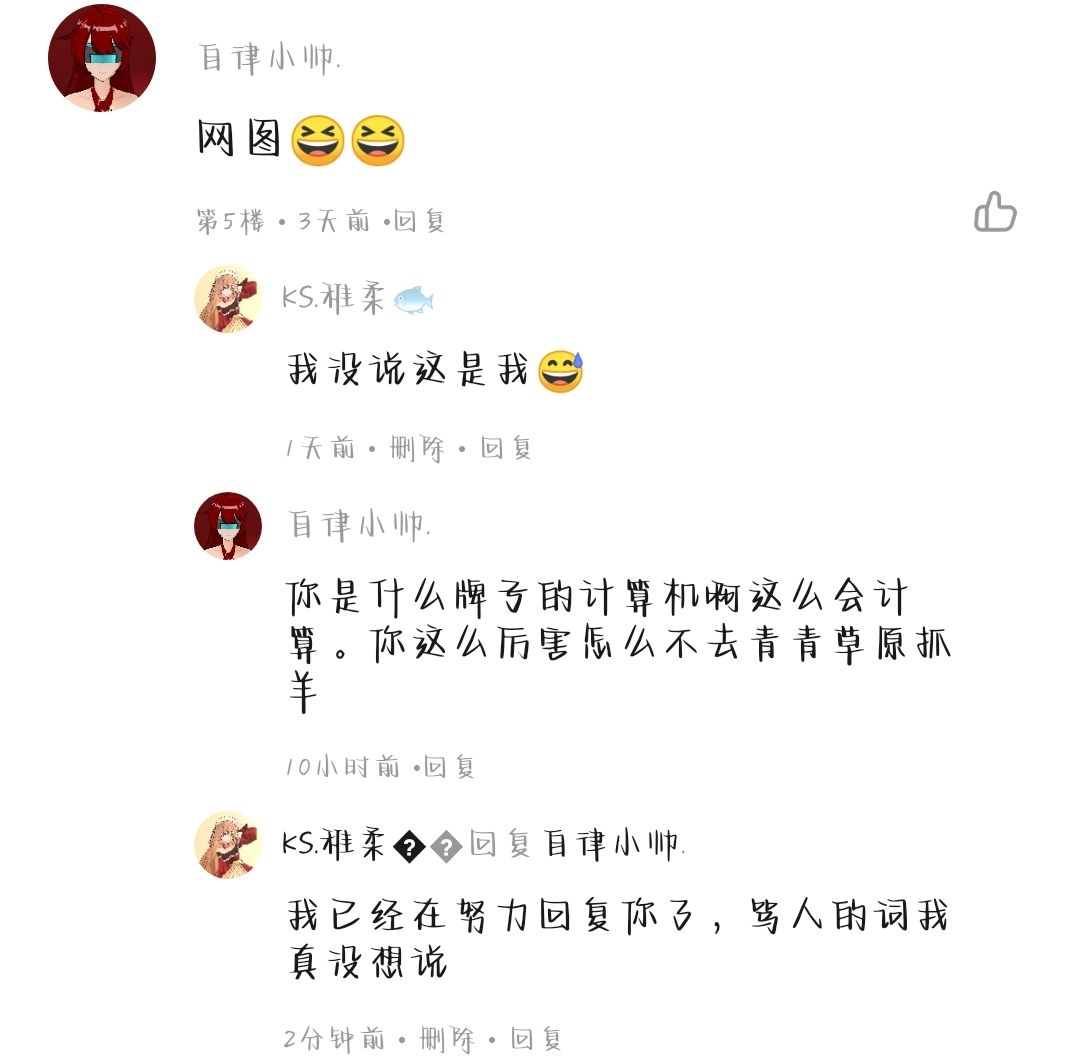Click fish badge icon beside KS.稚柔
This screenshot has height=1064, width=1080.
413,300
